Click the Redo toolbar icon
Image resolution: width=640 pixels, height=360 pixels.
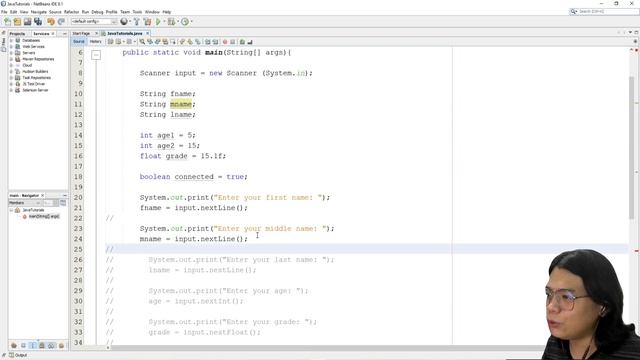click(61, 22)
